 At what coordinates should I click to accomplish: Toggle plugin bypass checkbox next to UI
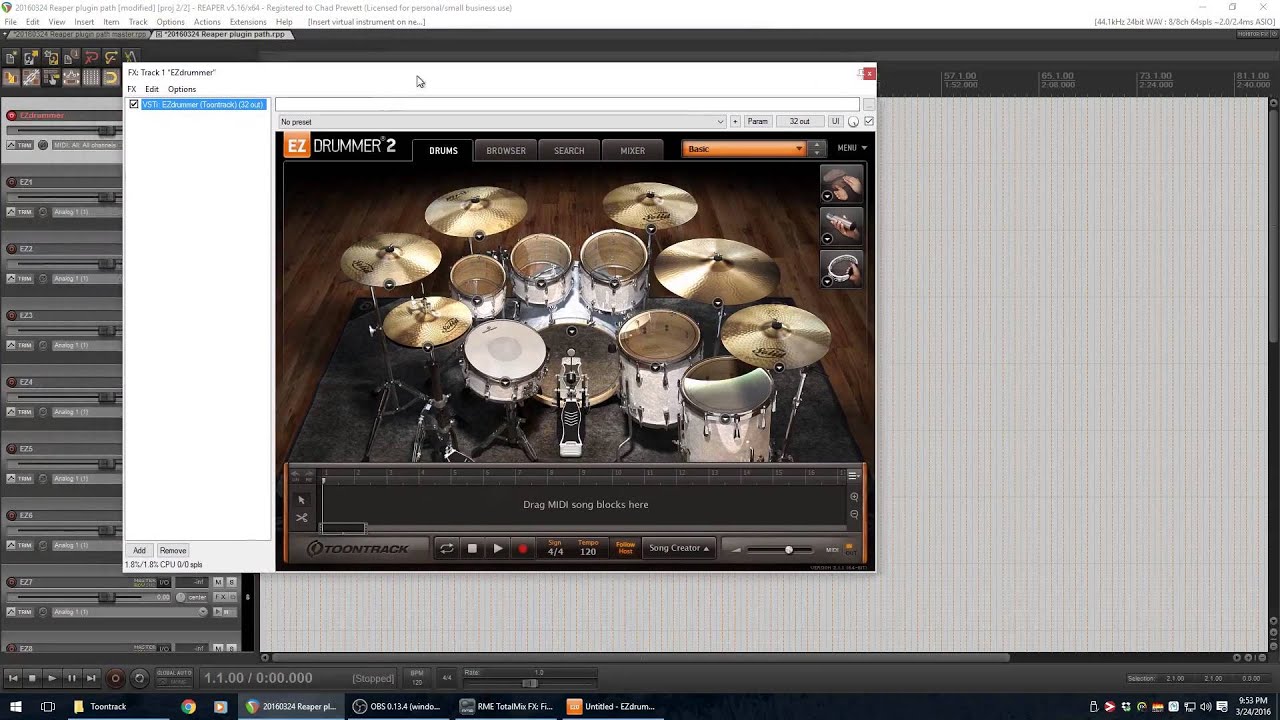tap(868, 122)
